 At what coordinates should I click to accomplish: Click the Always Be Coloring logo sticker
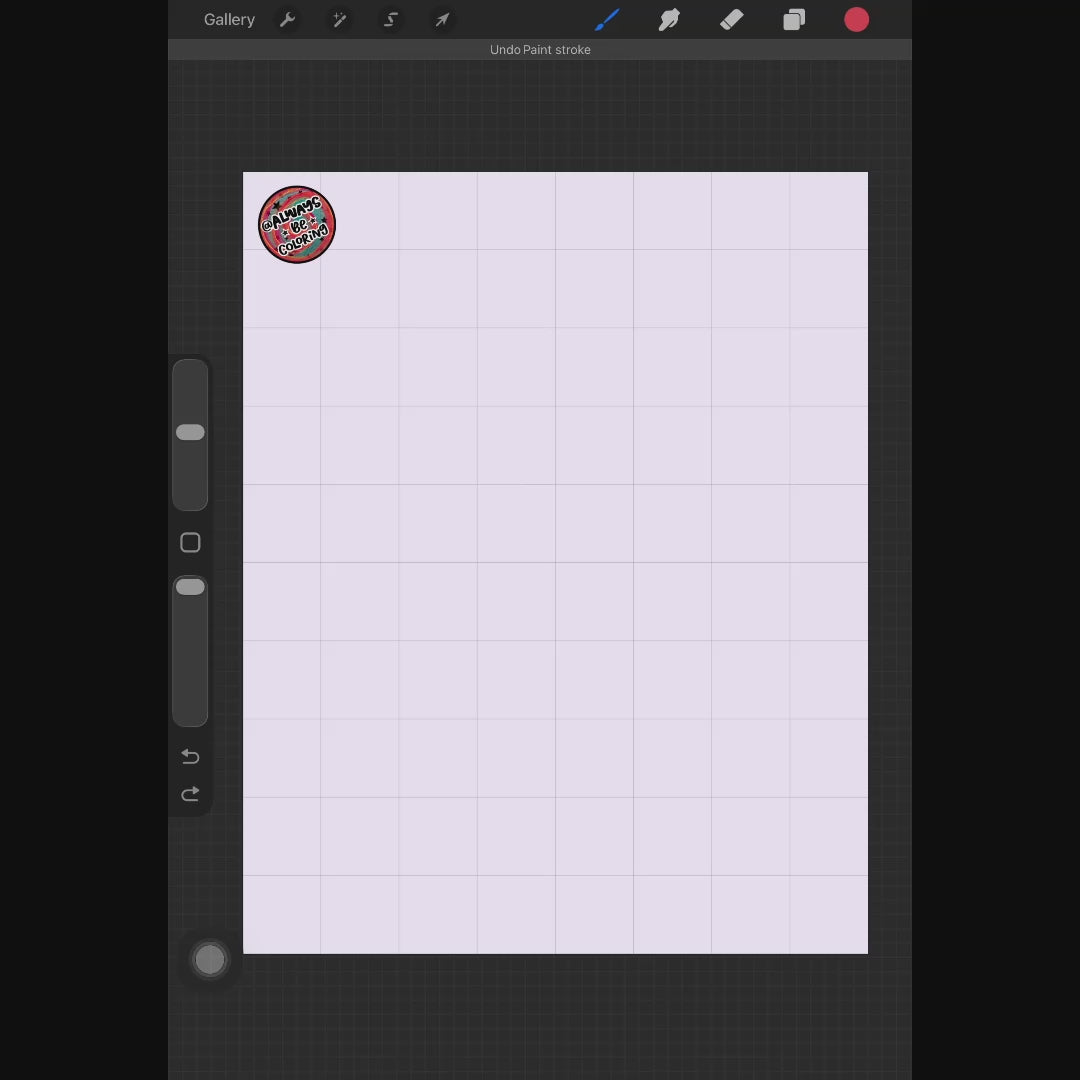tap(297, 225)
